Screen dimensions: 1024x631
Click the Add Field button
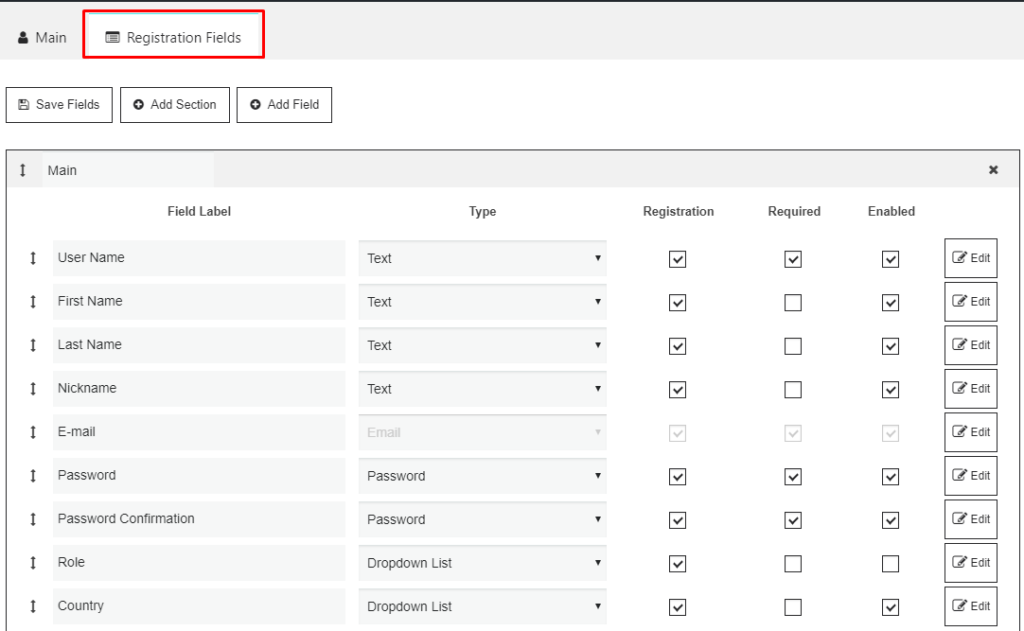[284, 105]
